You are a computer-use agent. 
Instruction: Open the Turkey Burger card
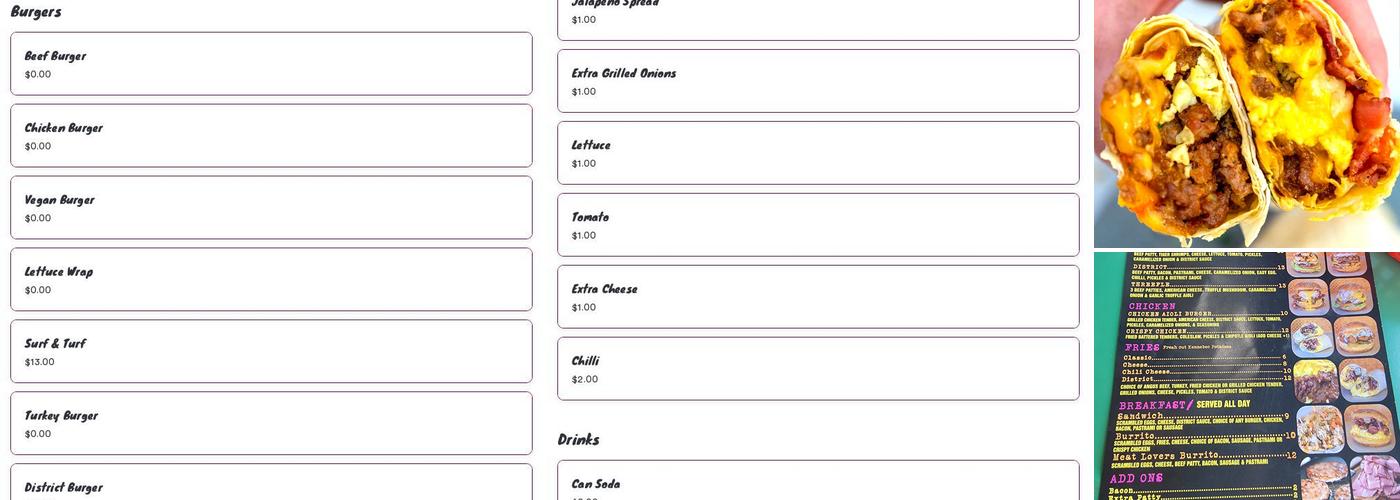point(271,424)
